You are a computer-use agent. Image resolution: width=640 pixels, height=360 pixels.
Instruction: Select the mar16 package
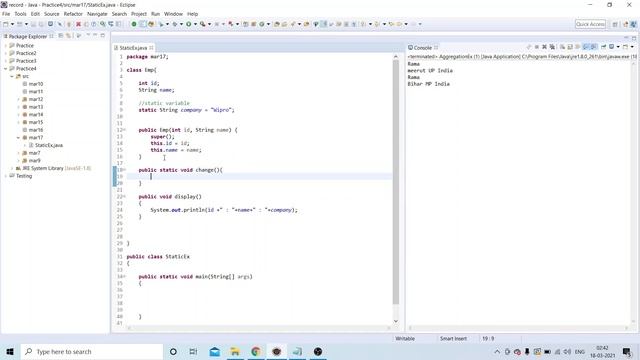(36, 130)
